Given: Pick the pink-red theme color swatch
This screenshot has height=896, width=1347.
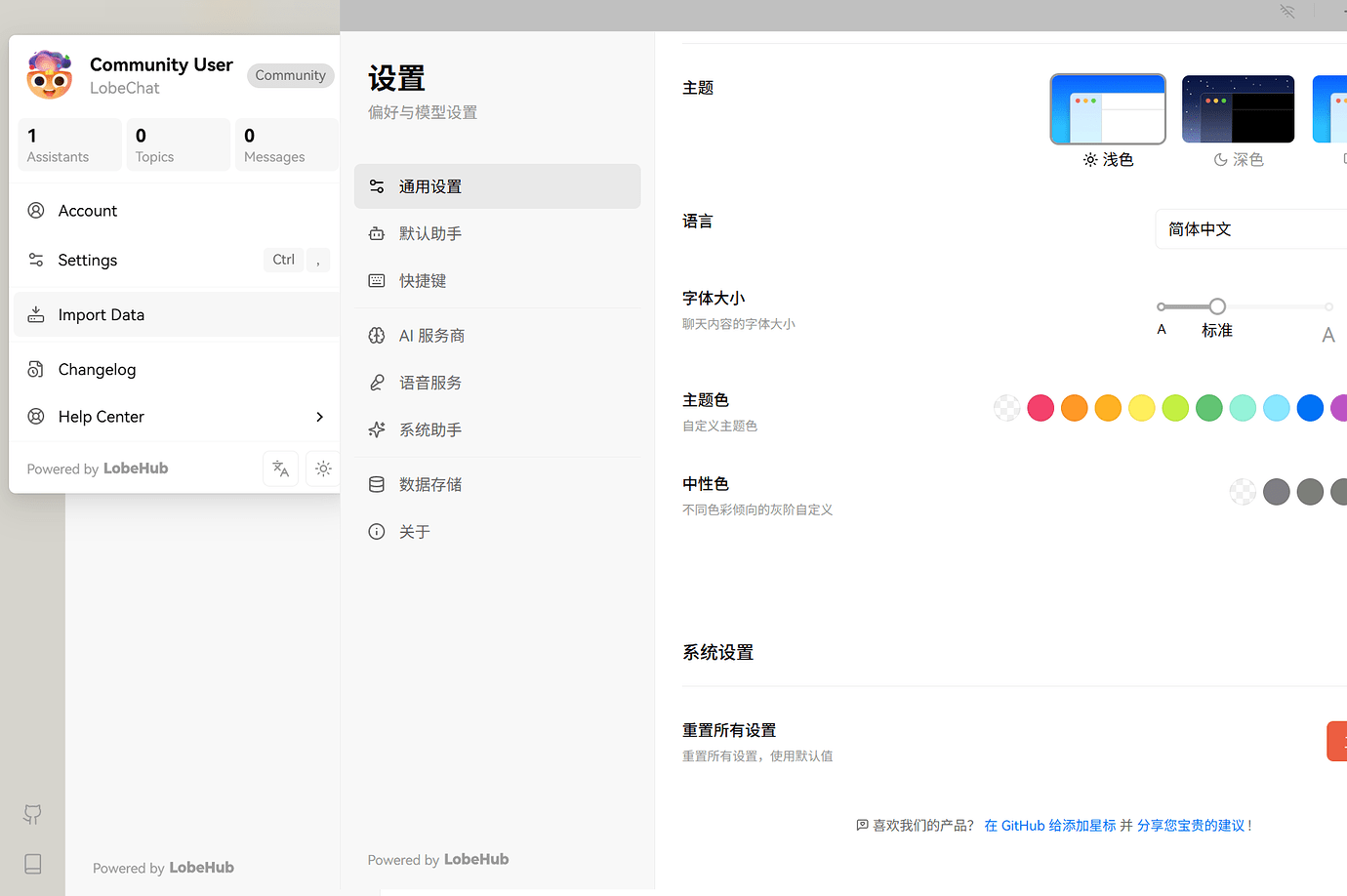Looking at the screenshot, I should [x=1041, y=408].
